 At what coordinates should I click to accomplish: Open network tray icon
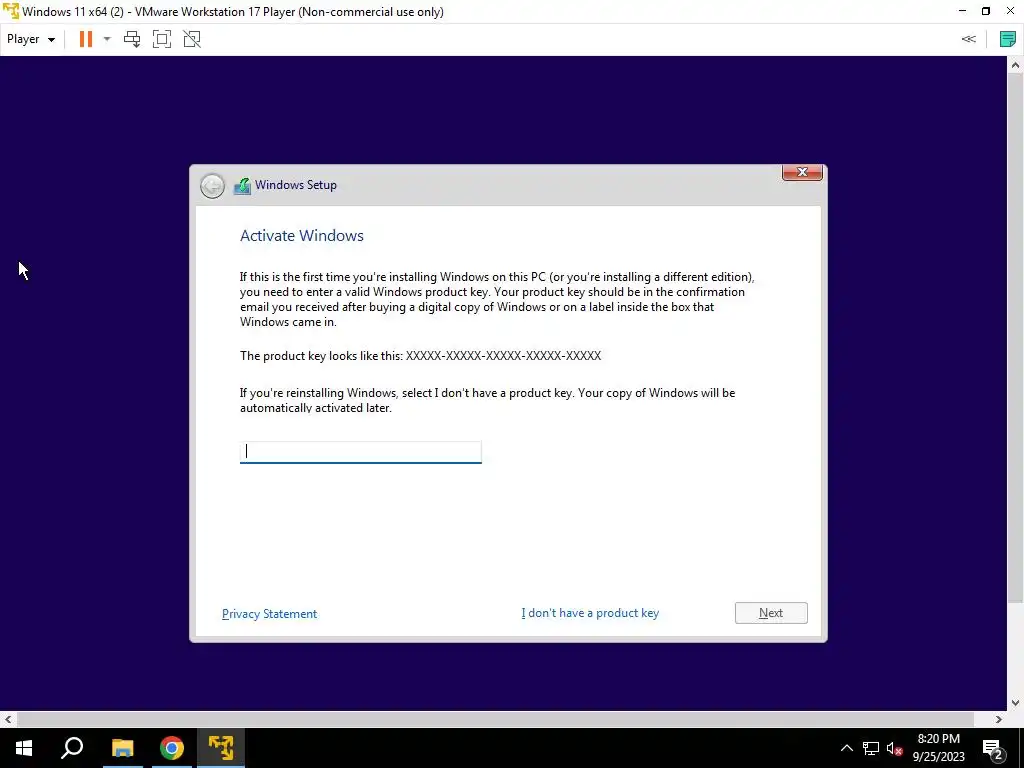[871, 748]
